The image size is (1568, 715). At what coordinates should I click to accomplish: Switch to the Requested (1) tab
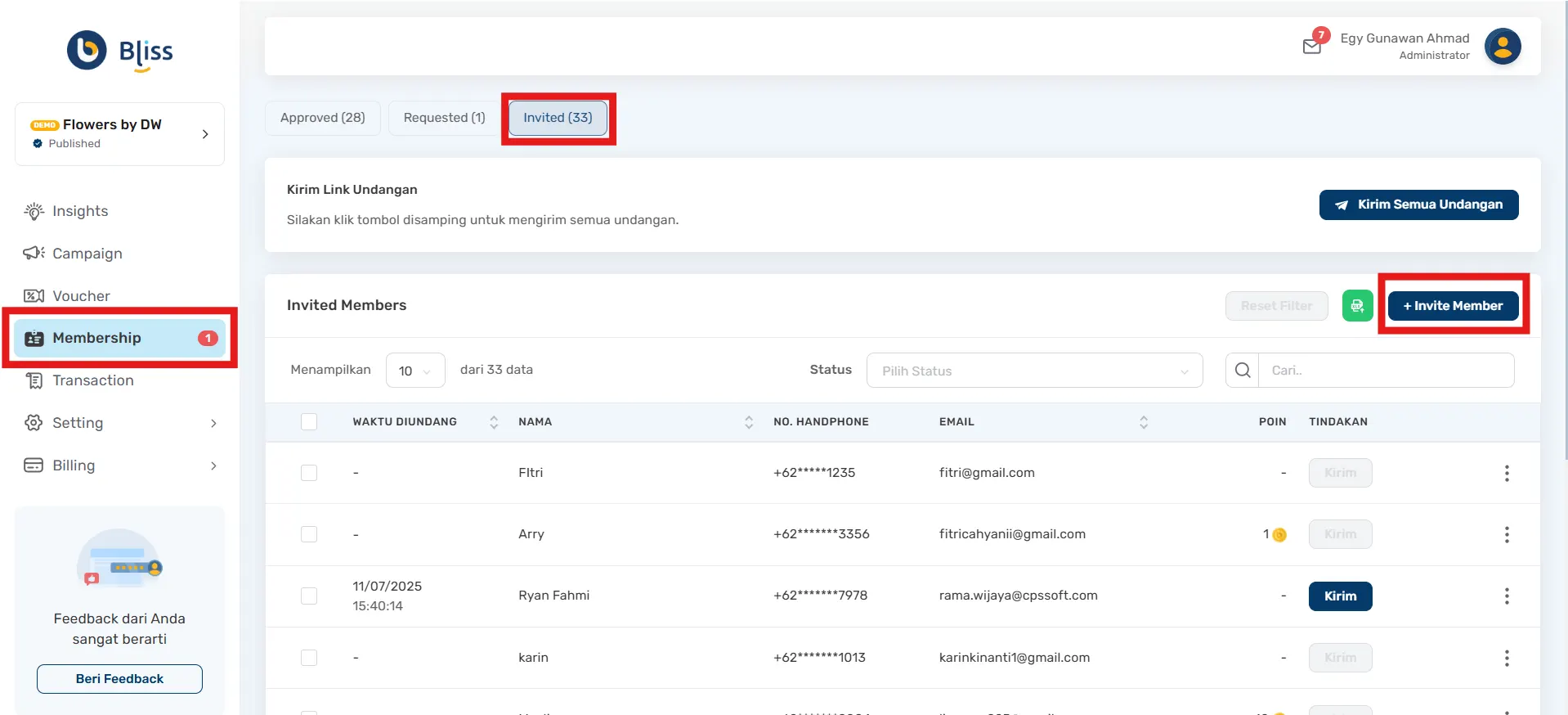444,118
